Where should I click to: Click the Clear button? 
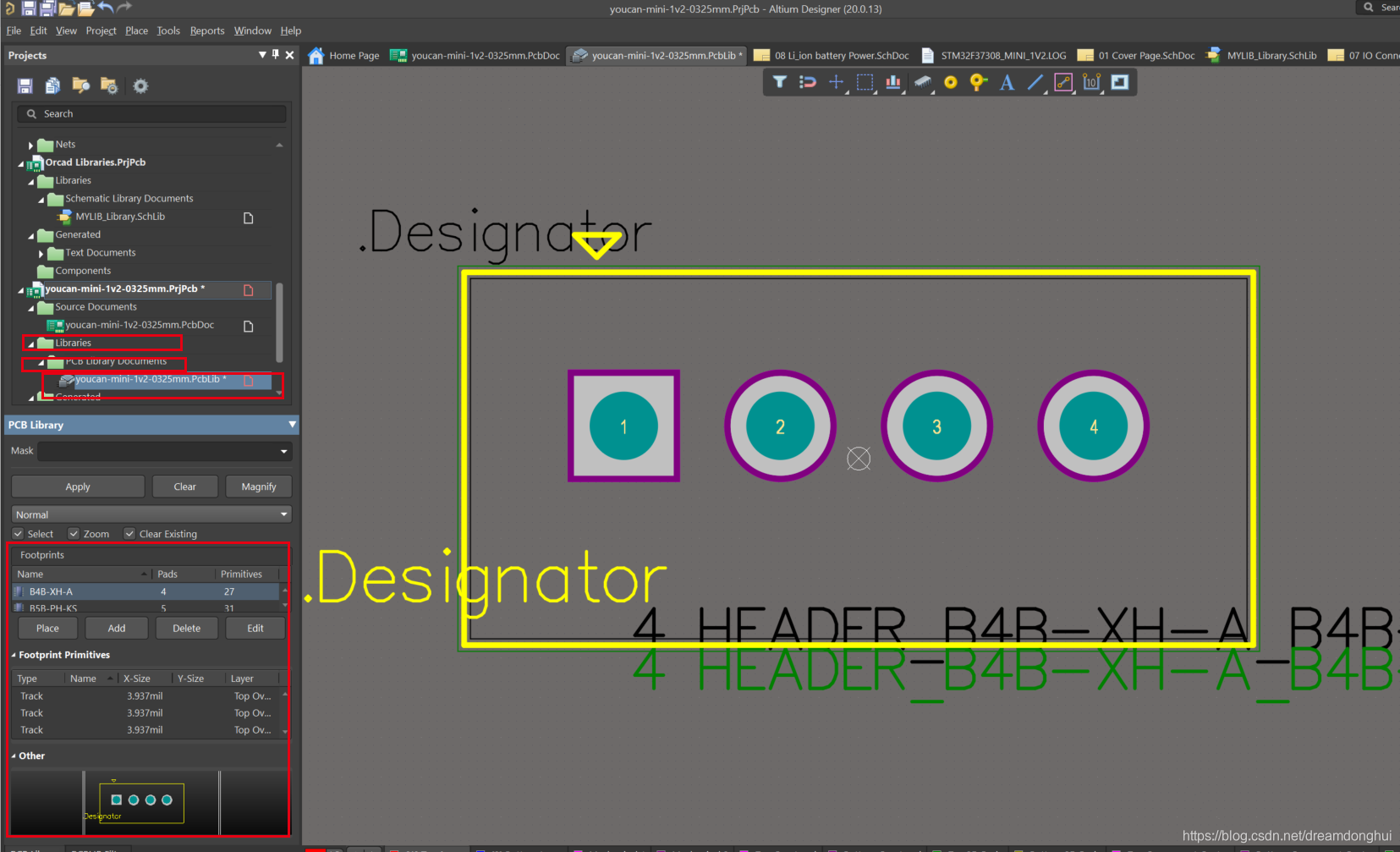pos(185,486)
